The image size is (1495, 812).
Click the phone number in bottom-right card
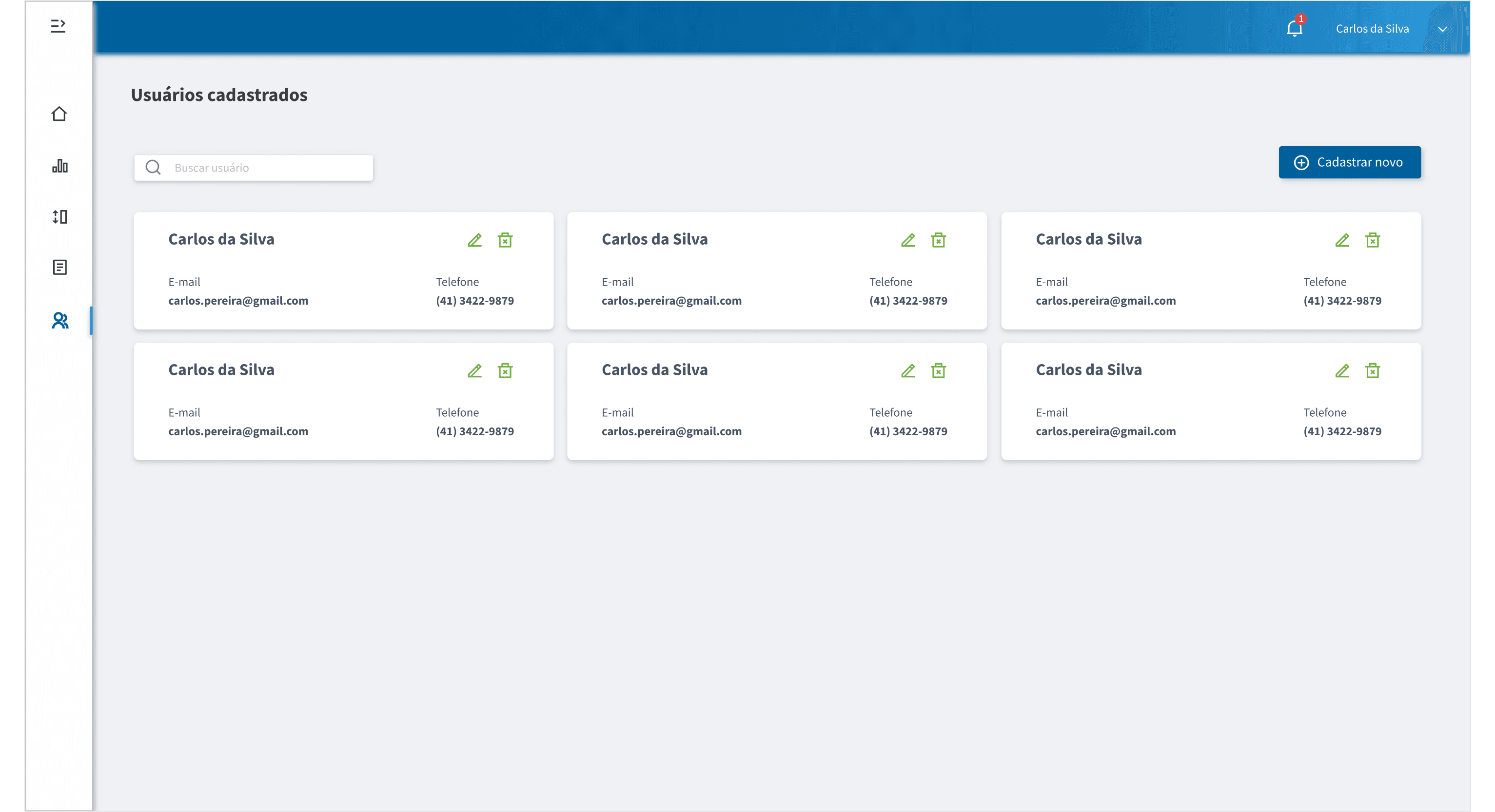1342,431
